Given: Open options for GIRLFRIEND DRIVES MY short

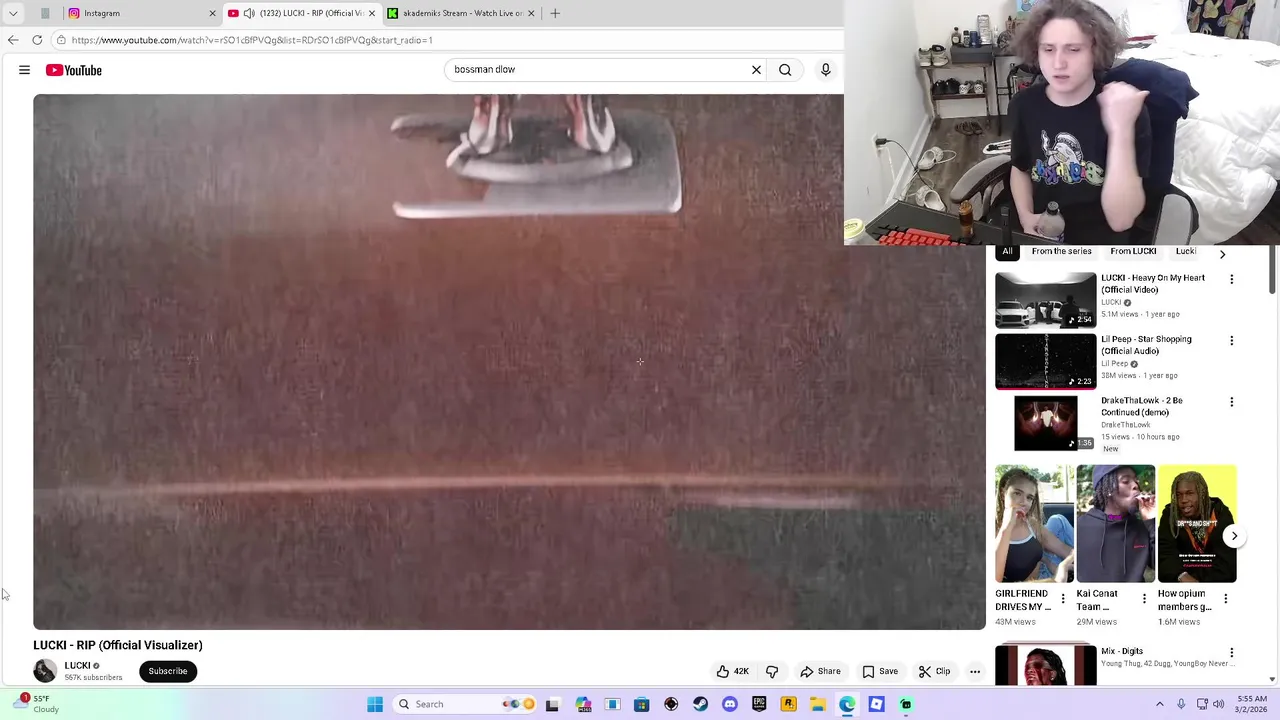Looking at the screenshot, I should click(1062, 599).
